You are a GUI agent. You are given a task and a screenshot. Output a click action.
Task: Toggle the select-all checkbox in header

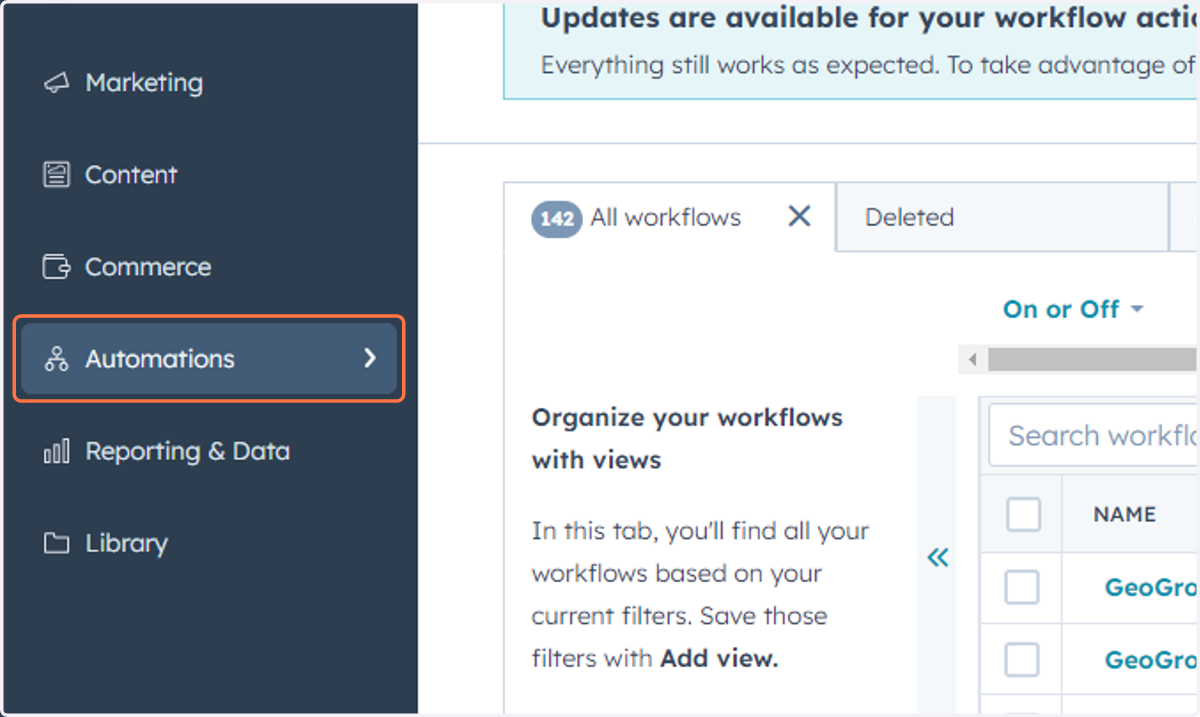pos(1023,514)
